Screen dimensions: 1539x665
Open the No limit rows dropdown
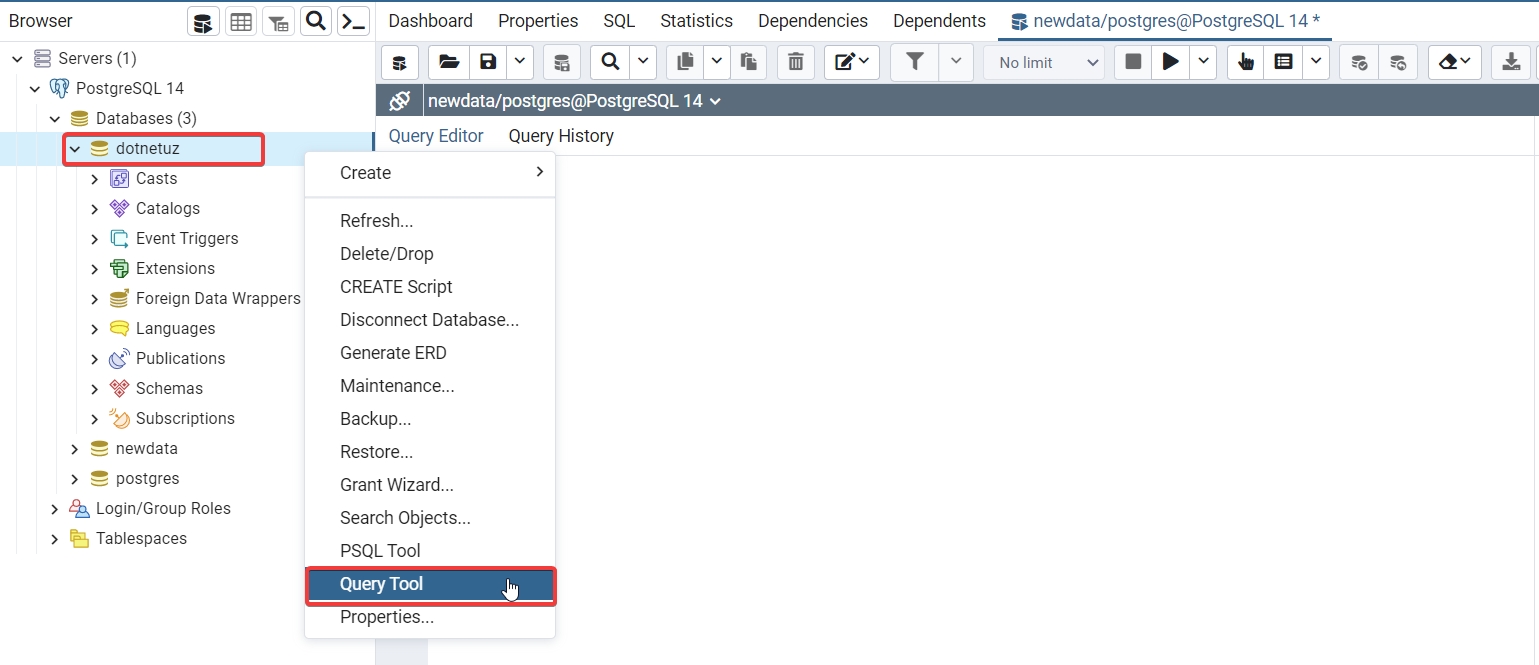(1045, 62)
